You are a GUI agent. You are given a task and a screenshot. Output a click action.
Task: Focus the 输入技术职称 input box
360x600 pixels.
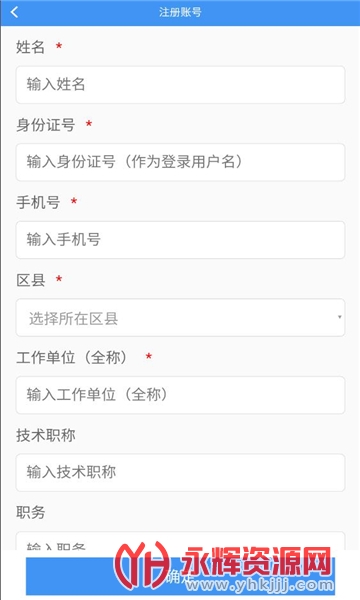click(180, 473)
